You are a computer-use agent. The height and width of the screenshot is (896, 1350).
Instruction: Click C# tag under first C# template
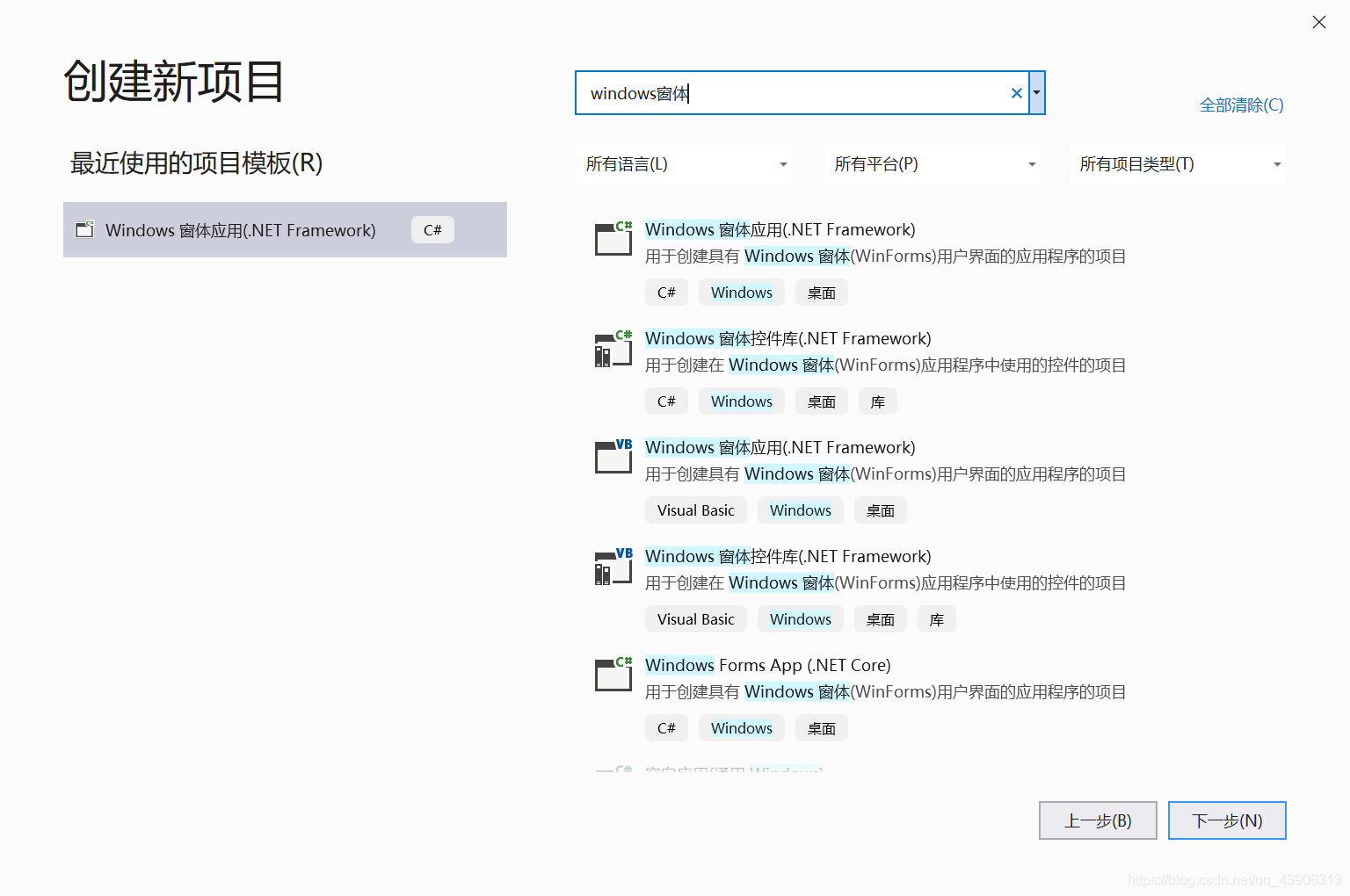coord(666,293)
